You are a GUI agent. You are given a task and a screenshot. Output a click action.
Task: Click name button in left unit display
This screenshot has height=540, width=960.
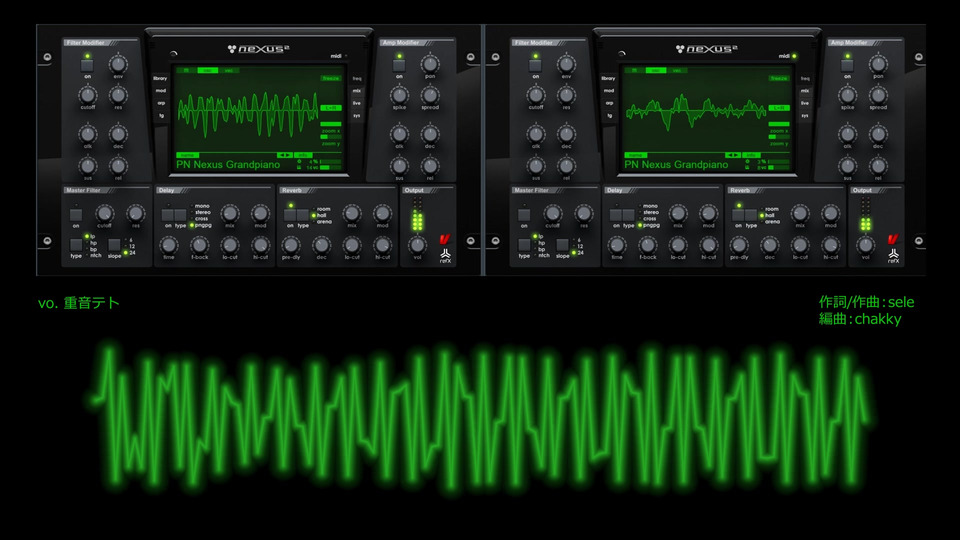tap(187, 156)
